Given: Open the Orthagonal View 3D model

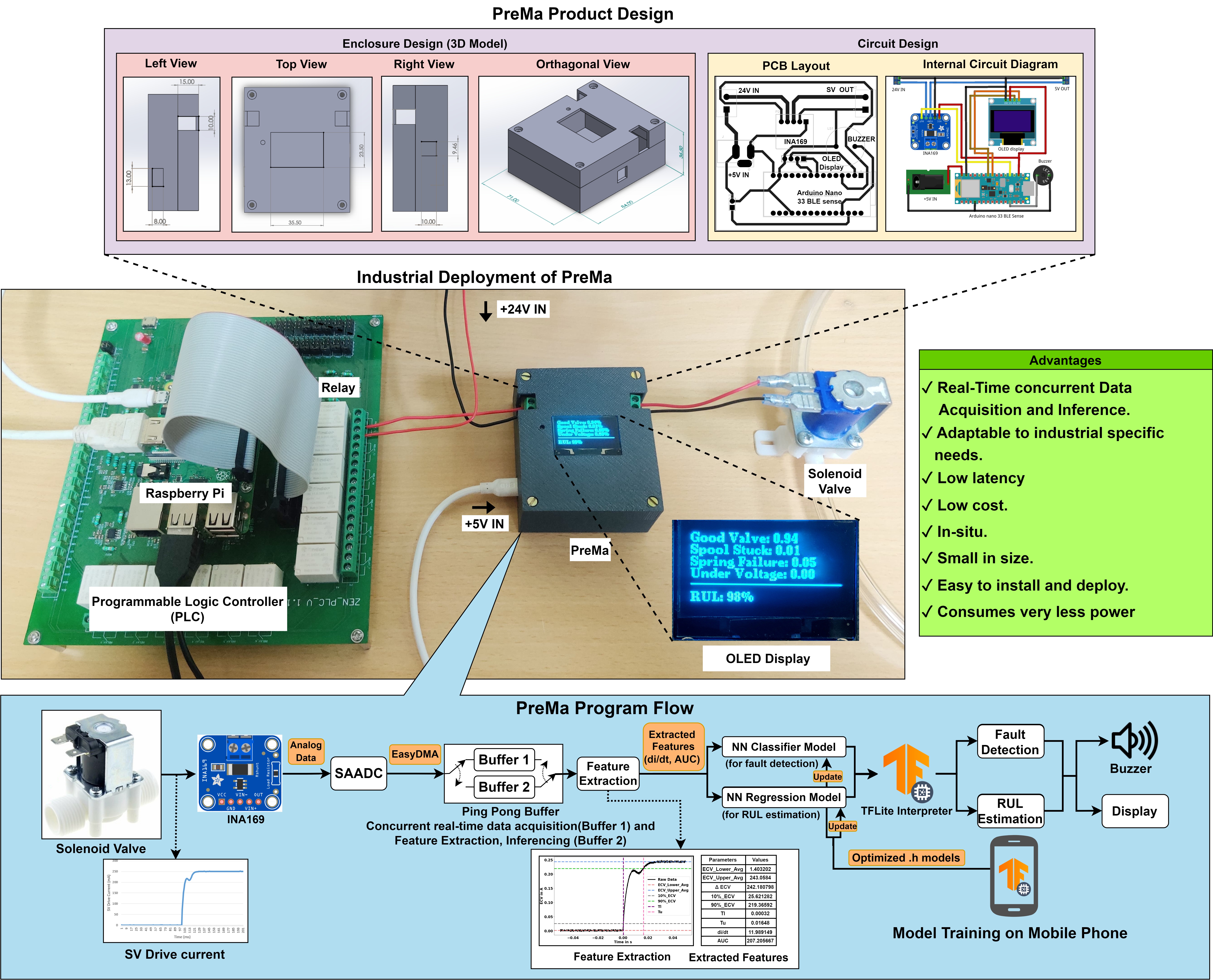Looking at the screenshot, I should pyautogui.click(x=584, y=154).
